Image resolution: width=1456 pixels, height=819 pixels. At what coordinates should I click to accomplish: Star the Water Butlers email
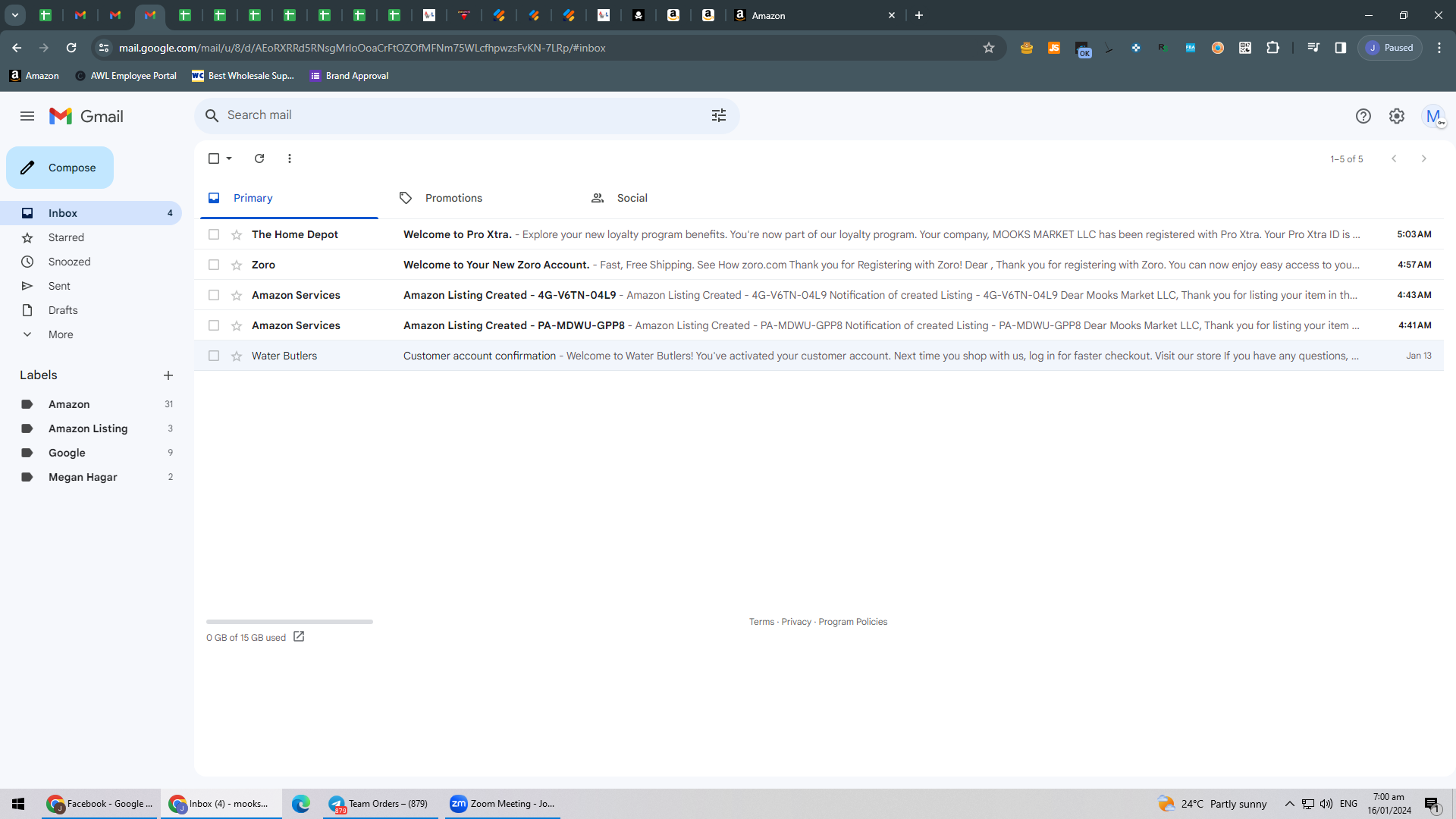coord(237,356)
